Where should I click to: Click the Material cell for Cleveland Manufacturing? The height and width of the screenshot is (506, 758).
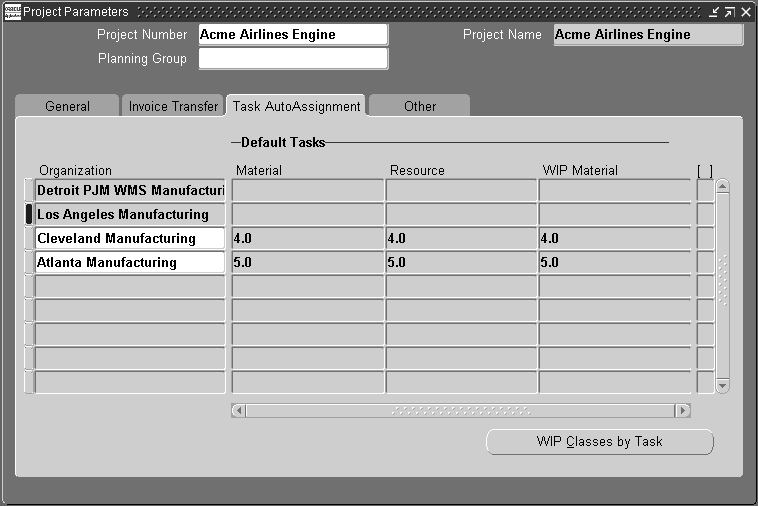[x=308, y=238]
